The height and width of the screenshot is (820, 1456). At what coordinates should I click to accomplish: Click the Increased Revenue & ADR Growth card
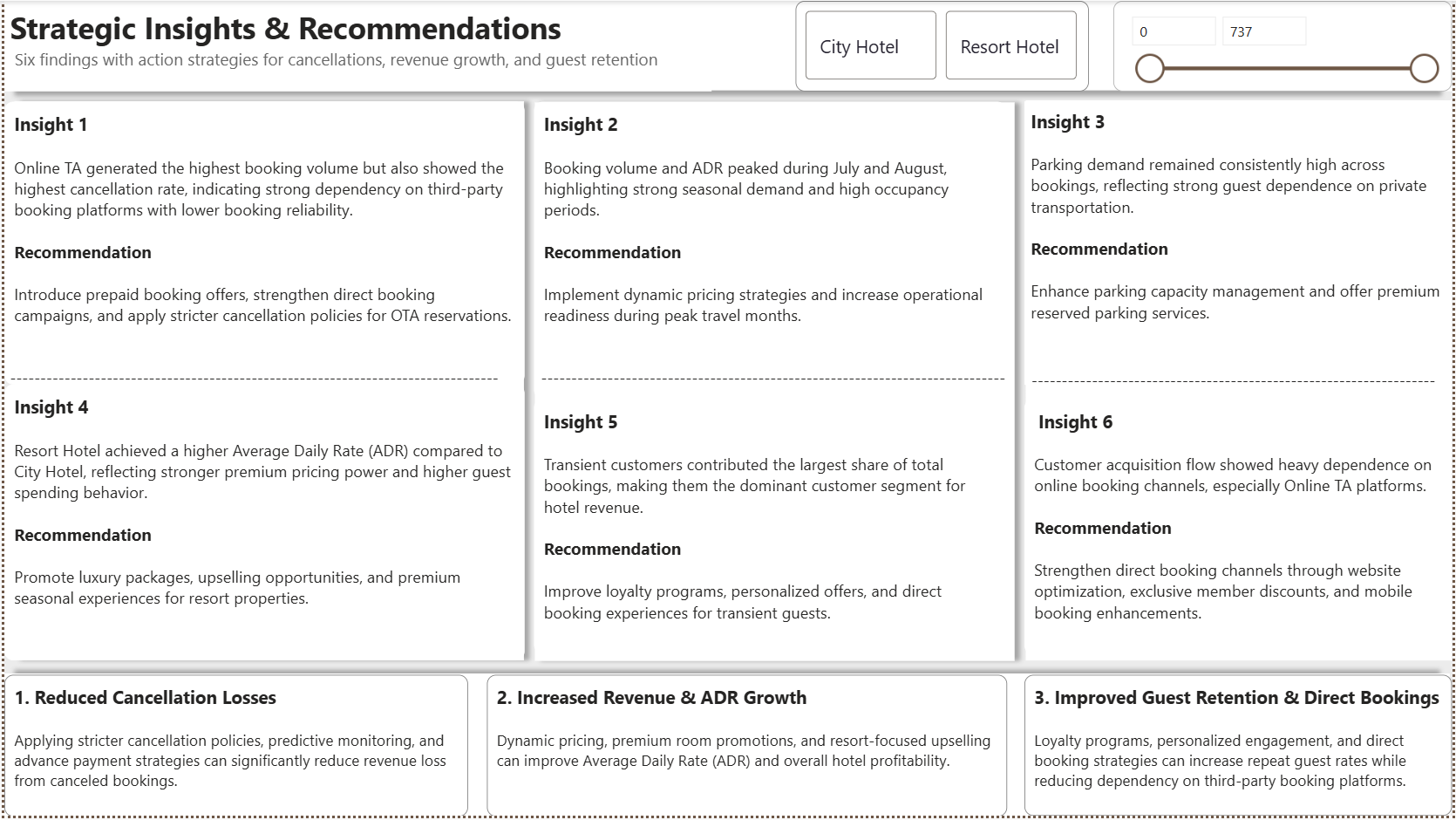click(x=746, y=745)
